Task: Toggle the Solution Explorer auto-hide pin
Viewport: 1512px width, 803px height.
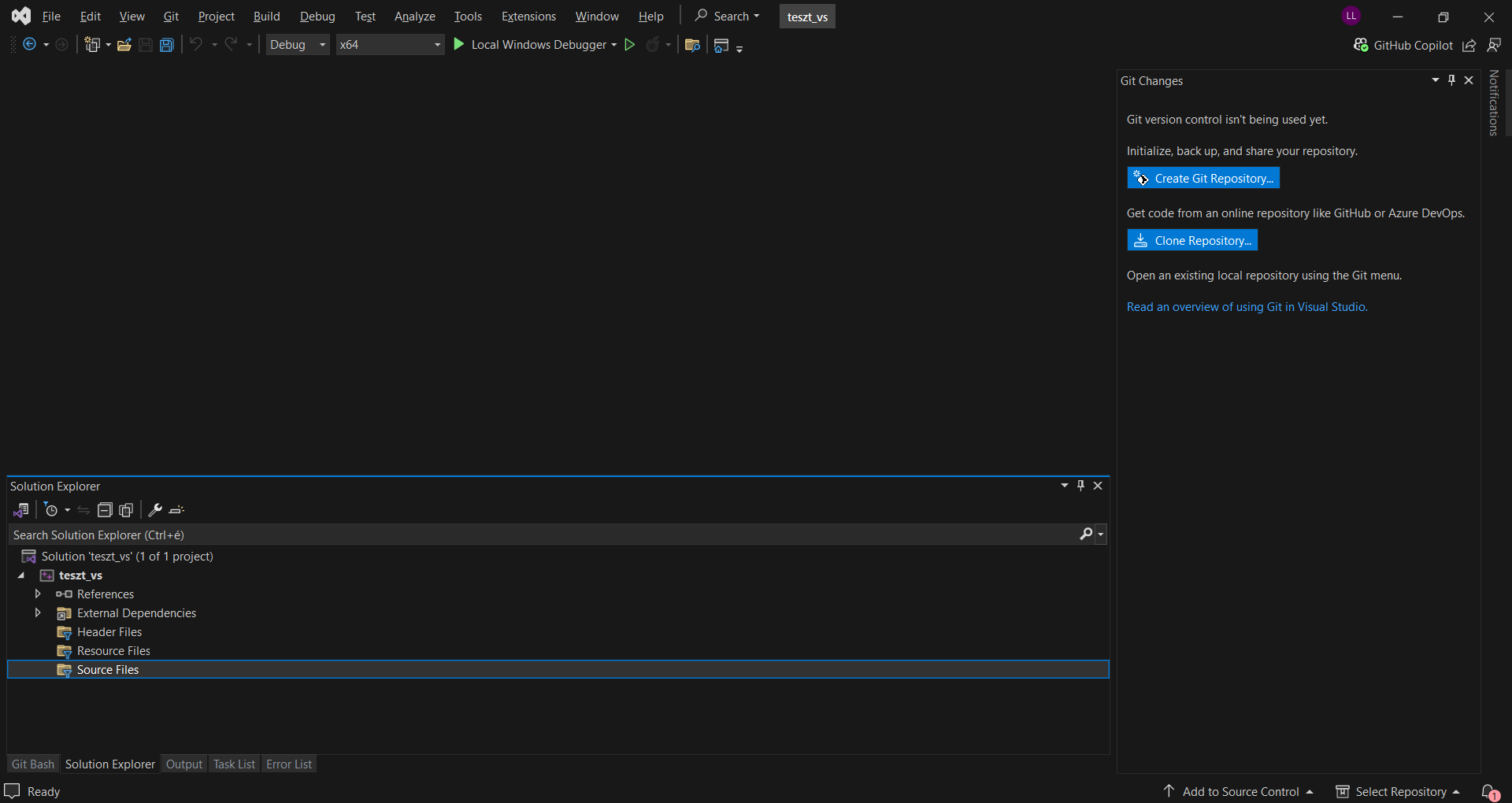Action: click(x=1080, y=486)
